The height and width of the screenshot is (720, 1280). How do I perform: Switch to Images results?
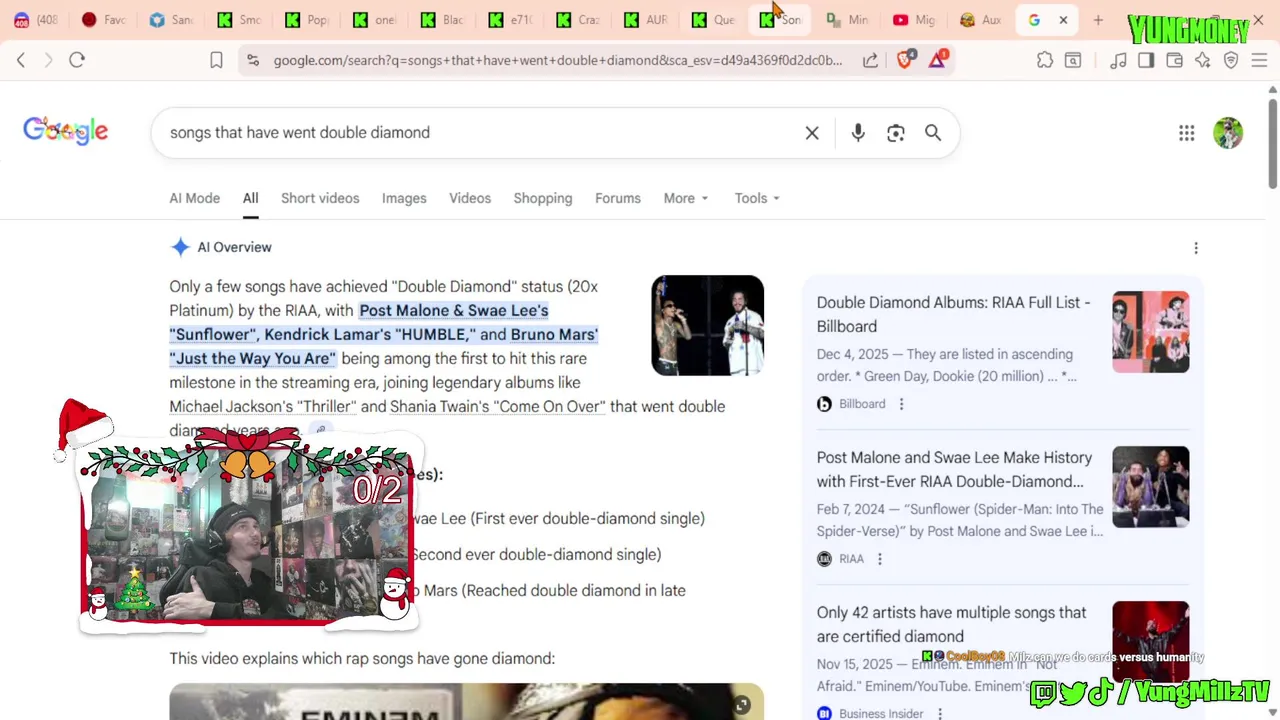(404, 198)
